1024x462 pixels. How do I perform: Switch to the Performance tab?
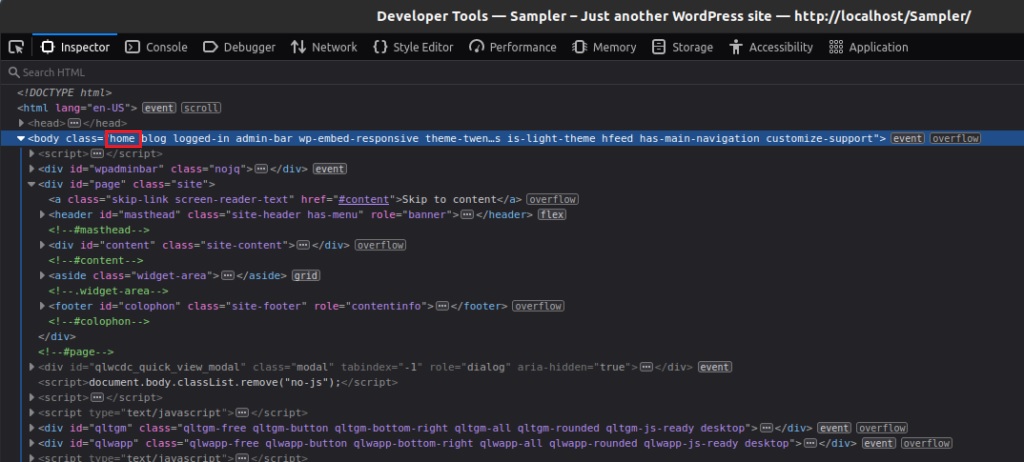coord(513,47)
